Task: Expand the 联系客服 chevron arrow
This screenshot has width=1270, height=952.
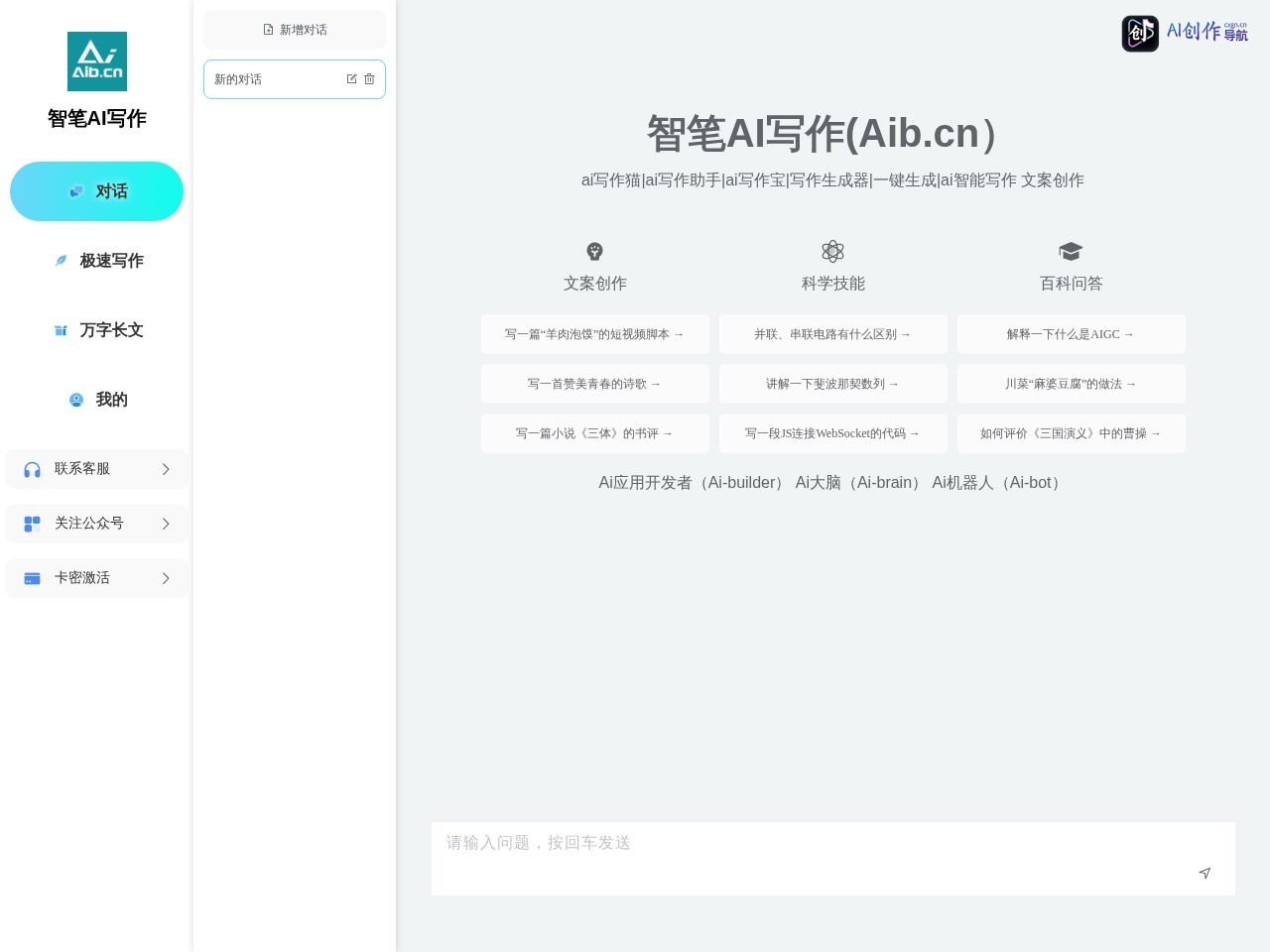Action: tap(166, 469)
